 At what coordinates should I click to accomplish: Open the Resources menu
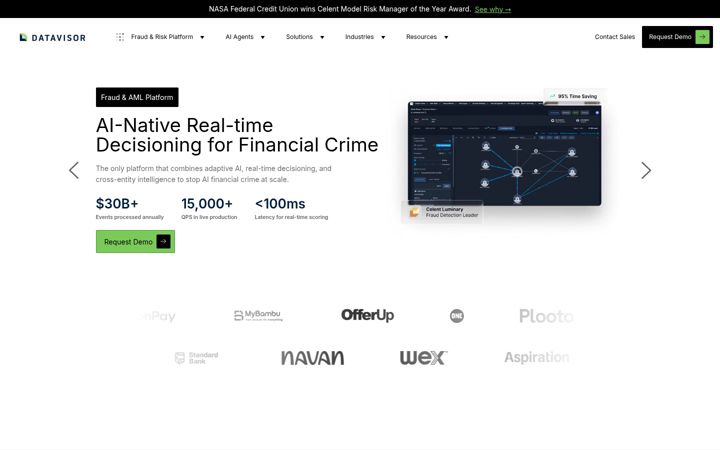[x=422, y=37]
